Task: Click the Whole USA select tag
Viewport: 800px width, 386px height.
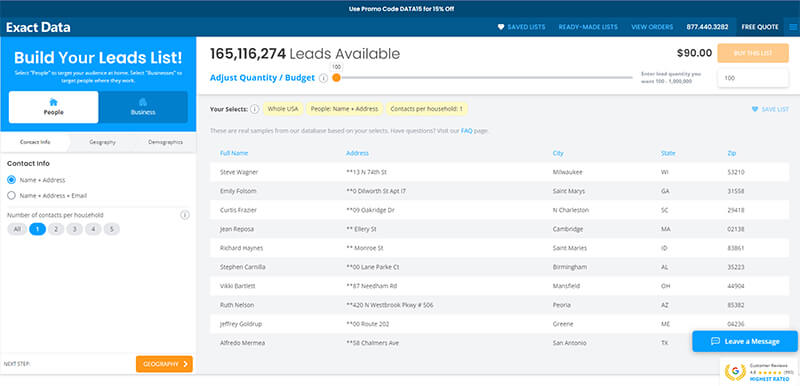Action: point(284,109)
